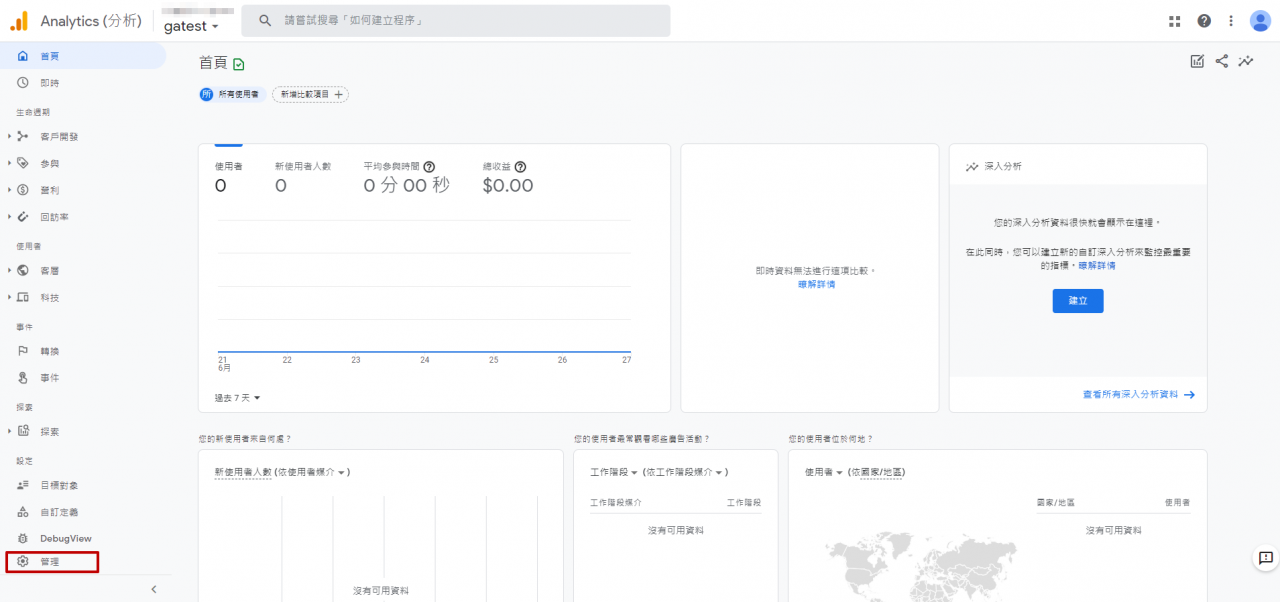The width and height of the screenshot is (1280, 602).
Task: Open the customize report edit icon
Action: pos(1197,62)
